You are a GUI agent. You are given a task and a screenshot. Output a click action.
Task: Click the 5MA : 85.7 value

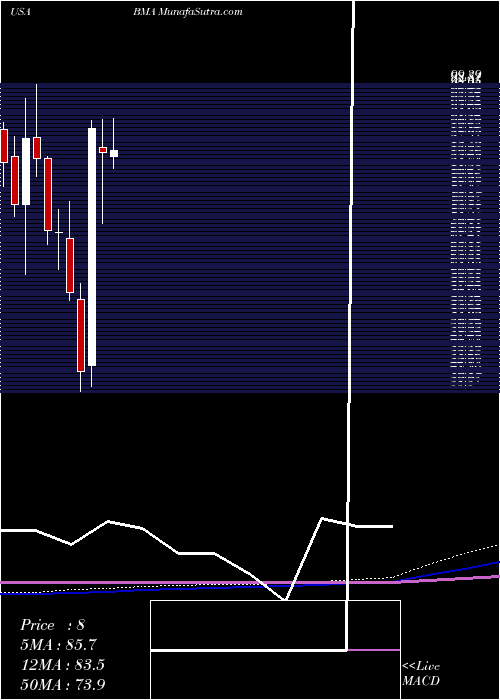tap(58, 645)
